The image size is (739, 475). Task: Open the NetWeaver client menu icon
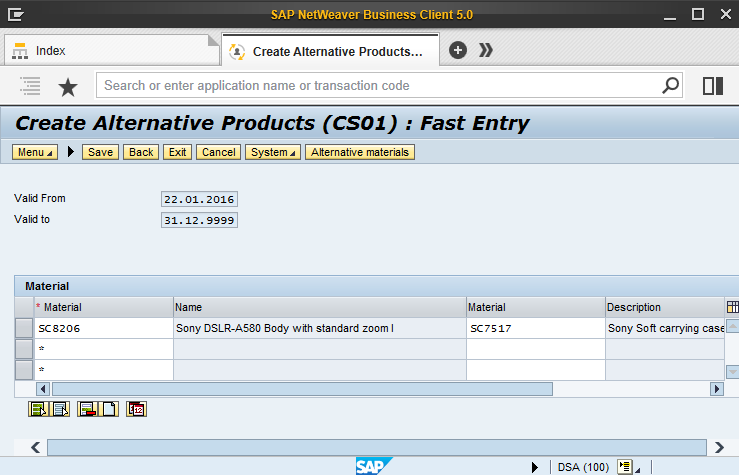16,15
